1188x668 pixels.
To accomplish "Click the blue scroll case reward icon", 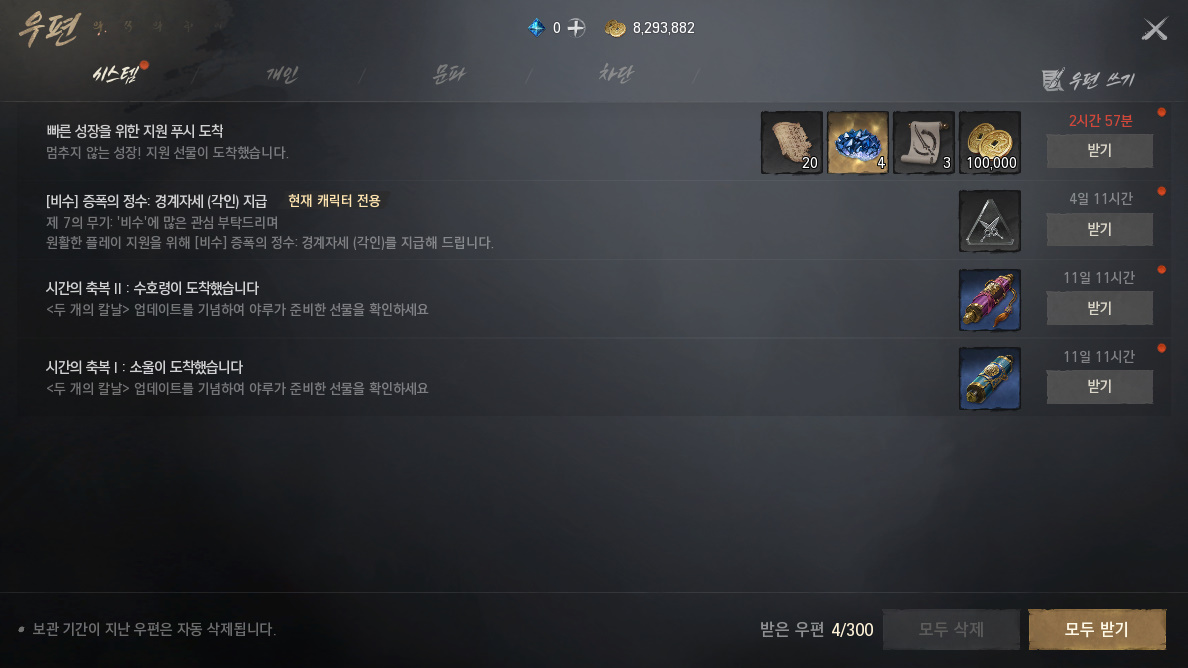I will click(989, 379).
